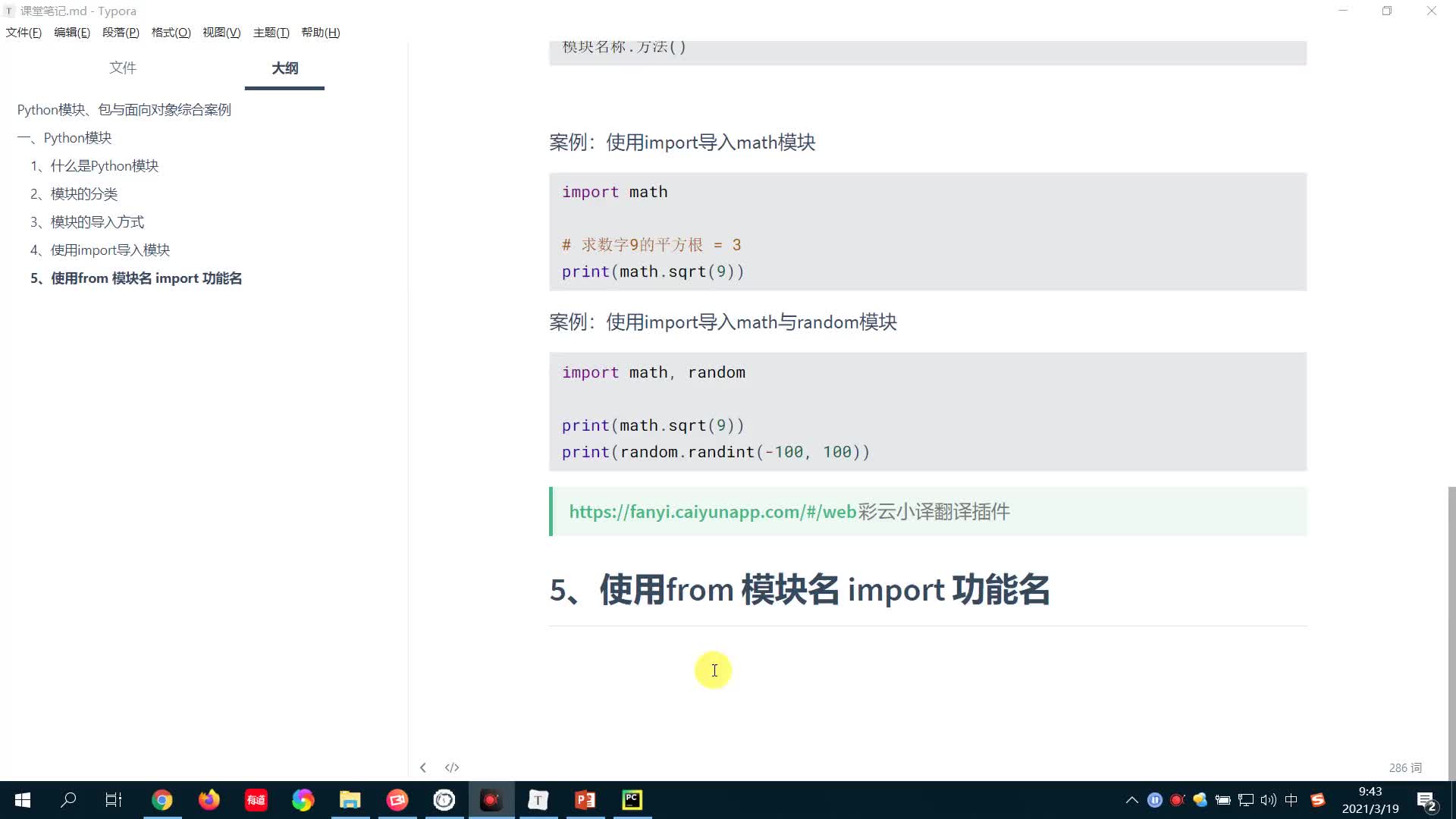Open the 视图(V) menu

coord(221,33)
